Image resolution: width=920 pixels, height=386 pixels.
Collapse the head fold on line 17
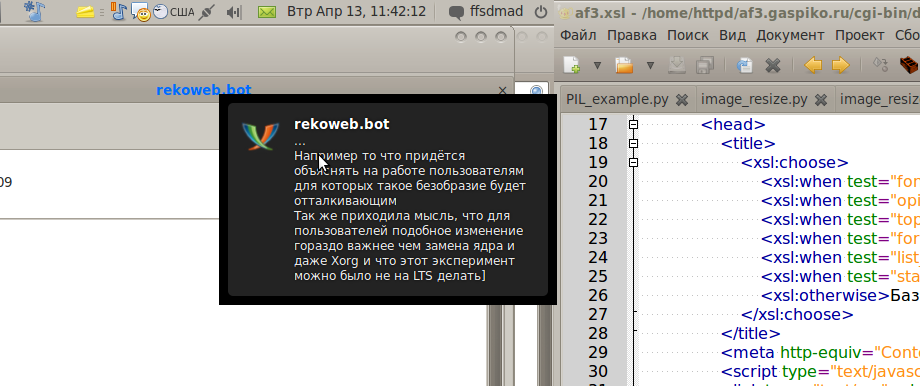[x=633, y=124]
